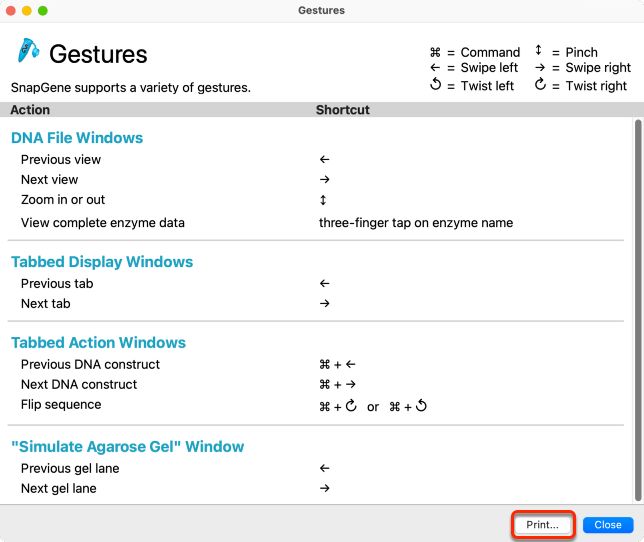This screenshot has height=542, width=644.
Task: Click the Print... button
Action: tap(543, 525)
